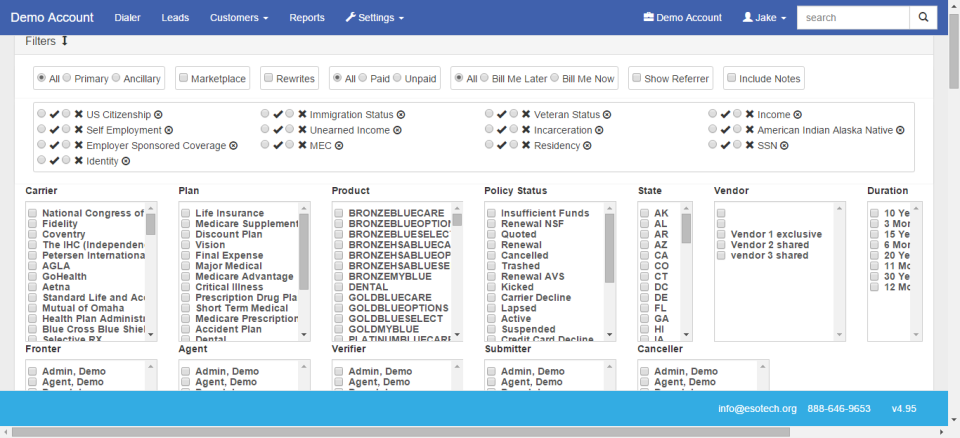Clear the SSN filter circle-x icon
The width and height of the screenshot is (960, 438).
pyautogui.click(x=784, y=146)
